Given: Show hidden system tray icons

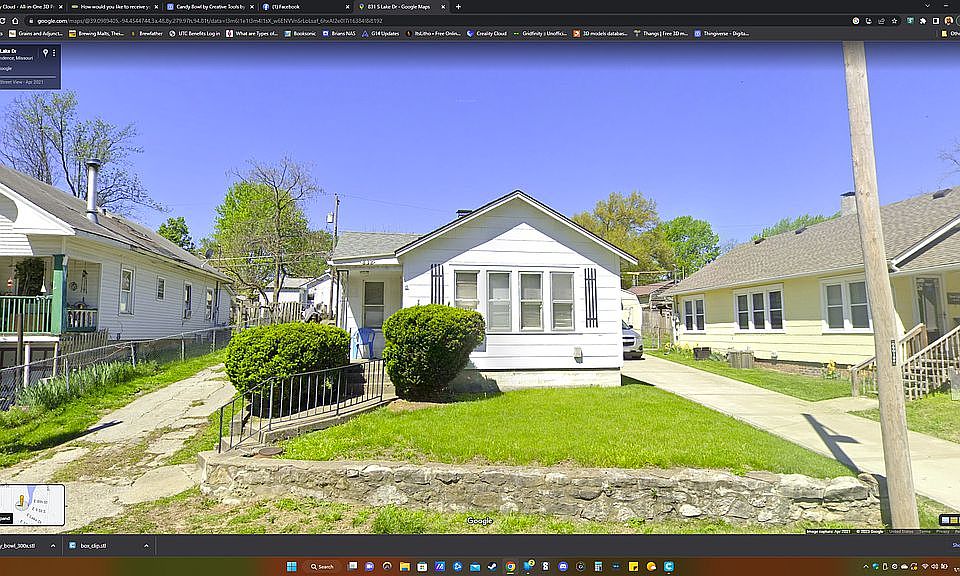Looking at the screenshot, I should point(866,567).
